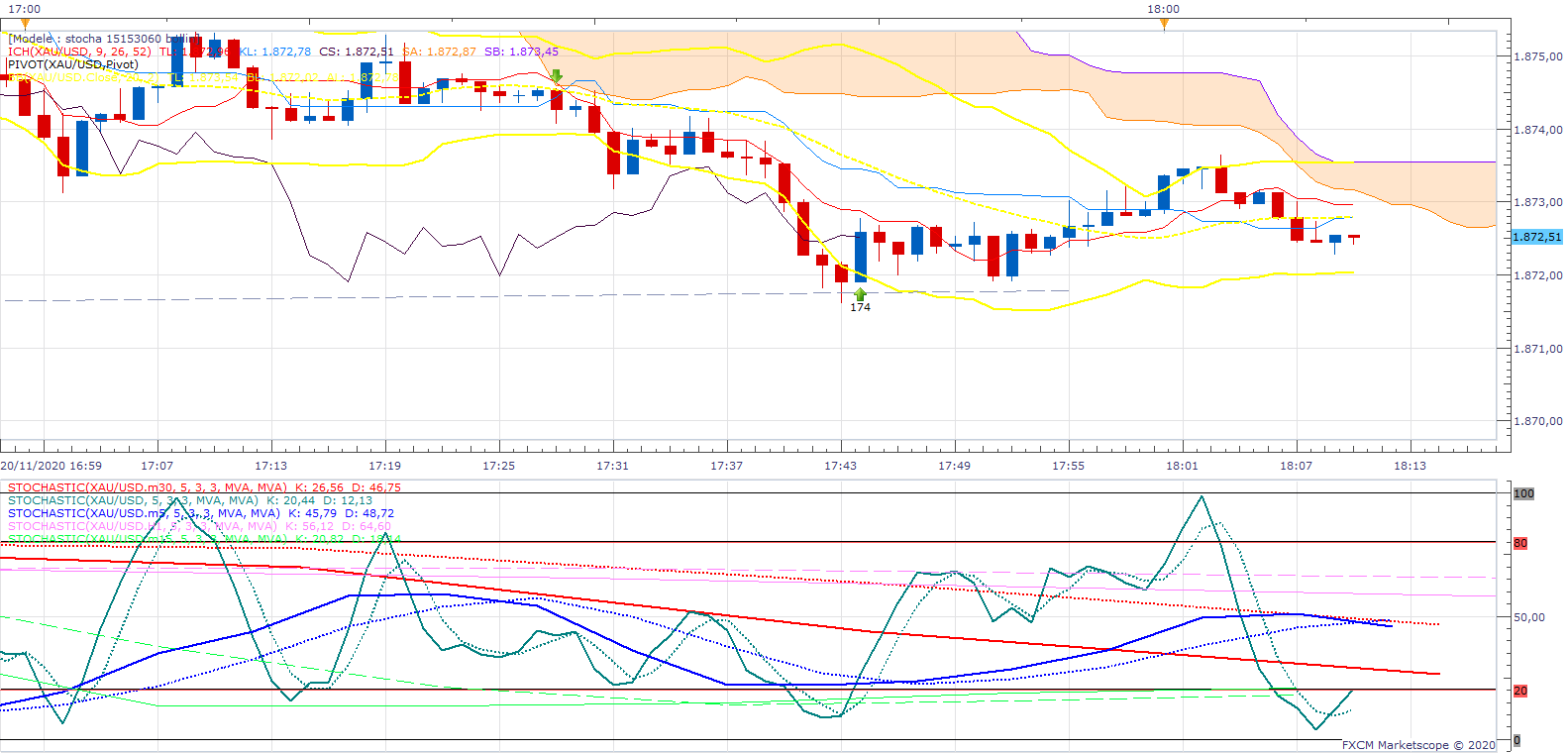Select the green up arrow above 174
This screenshot has width=1568, height=753.
click(860, 294)
